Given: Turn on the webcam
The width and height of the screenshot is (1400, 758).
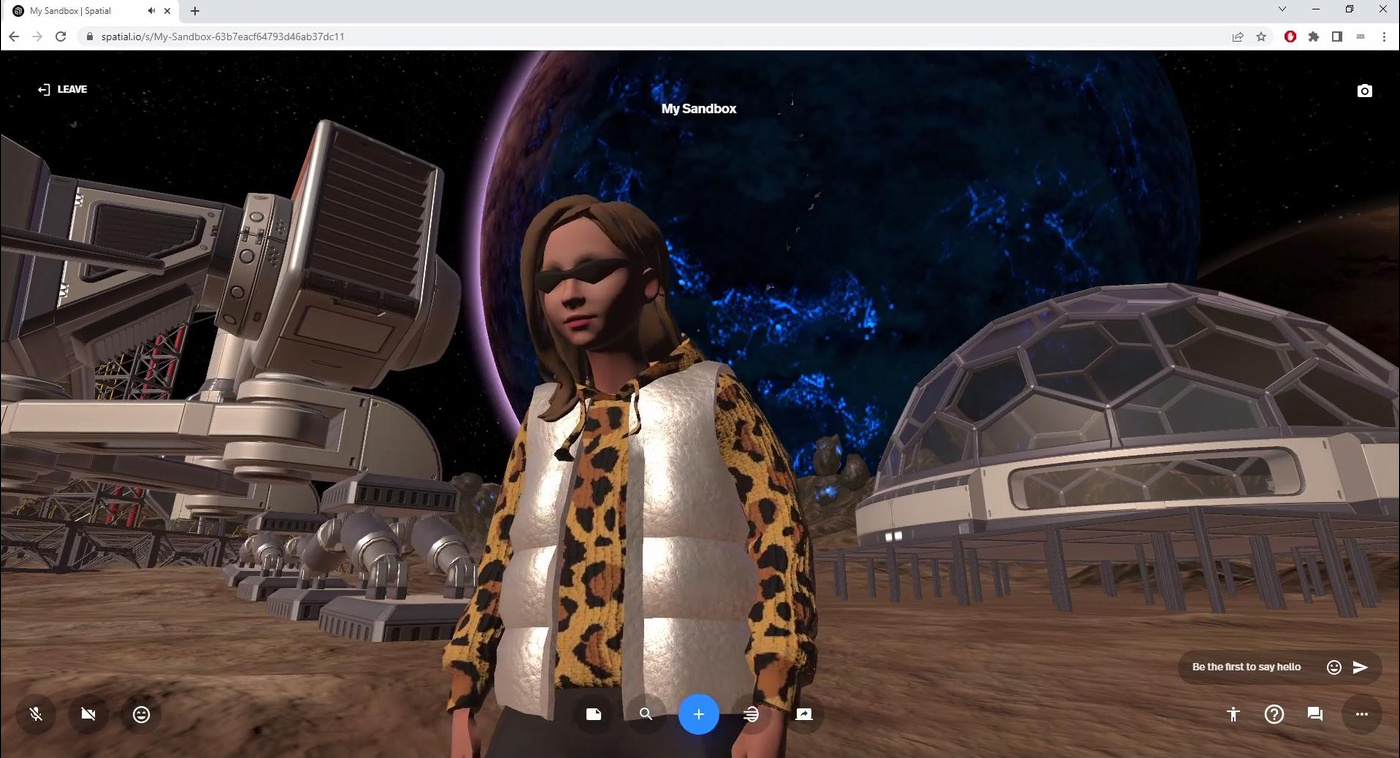Looking at the screenshot, I should tap(88, 714).
